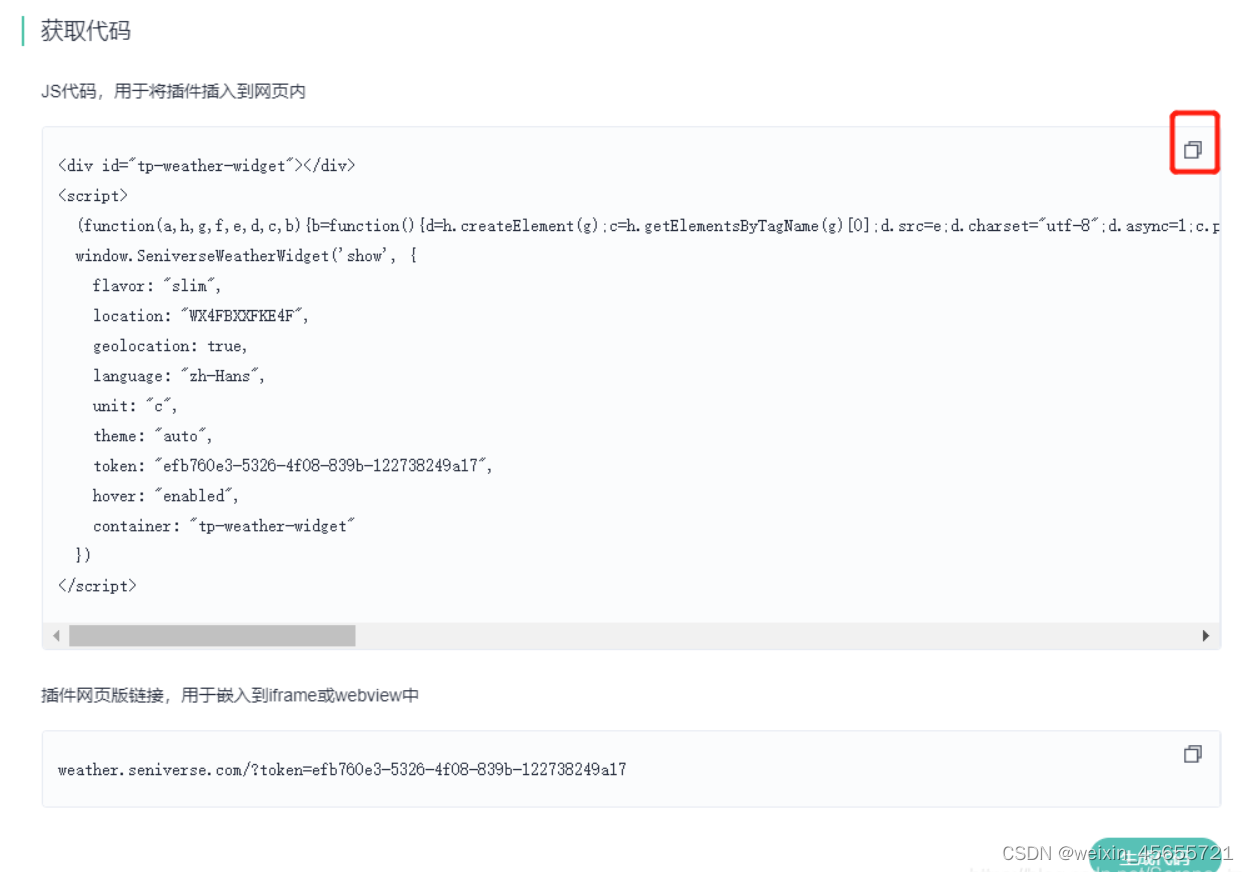The width and height of the screenshot is (1249, 872).
Task: Click the unit: "c" code line
Action: 135,406
